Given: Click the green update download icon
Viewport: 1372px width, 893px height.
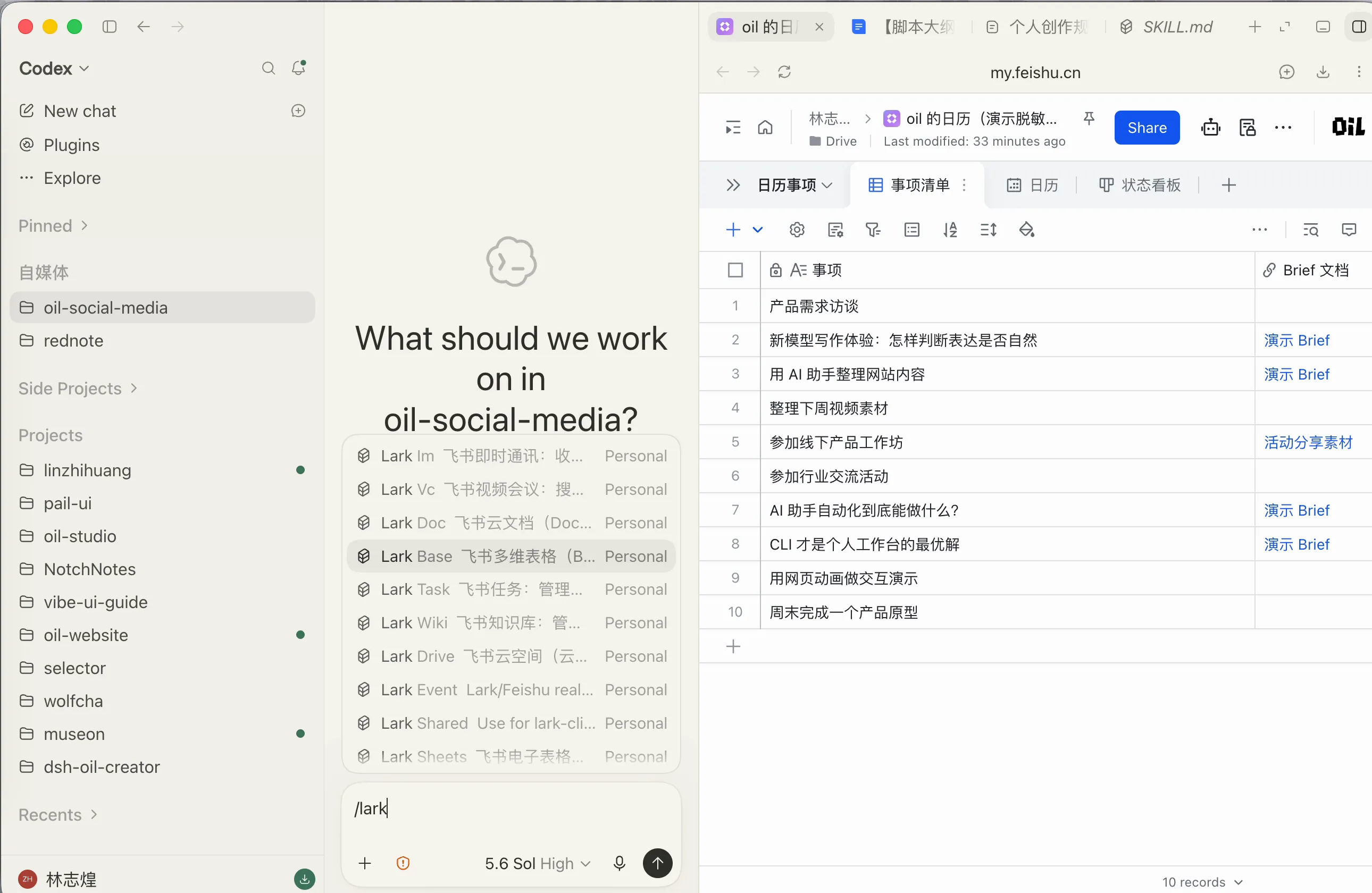Looking at the screenshot, I should coord(304,879).
